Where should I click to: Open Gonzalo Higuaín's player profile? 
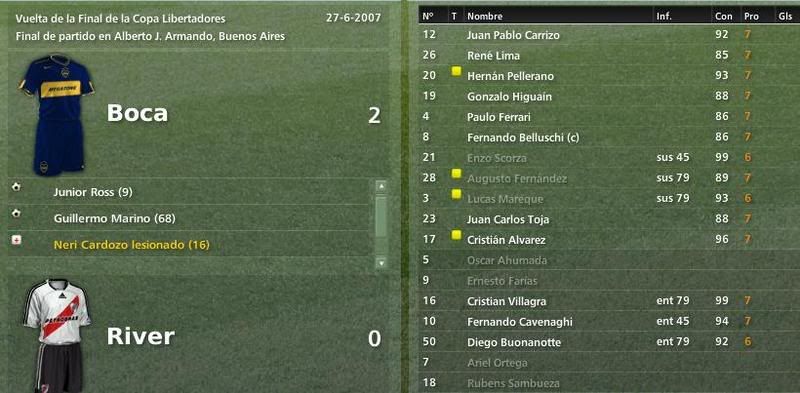(509, 96)
